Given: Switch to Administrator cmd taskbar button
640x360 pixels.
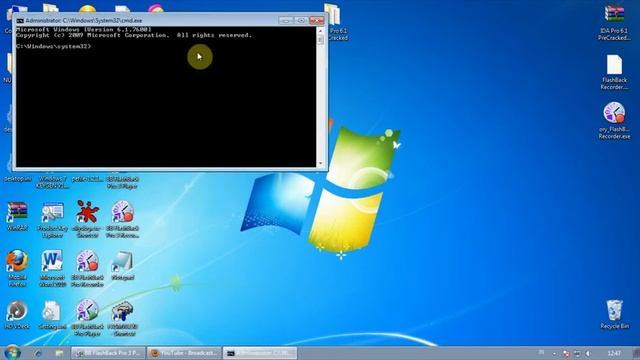Looking at the screenshot, I should [260, 353].
